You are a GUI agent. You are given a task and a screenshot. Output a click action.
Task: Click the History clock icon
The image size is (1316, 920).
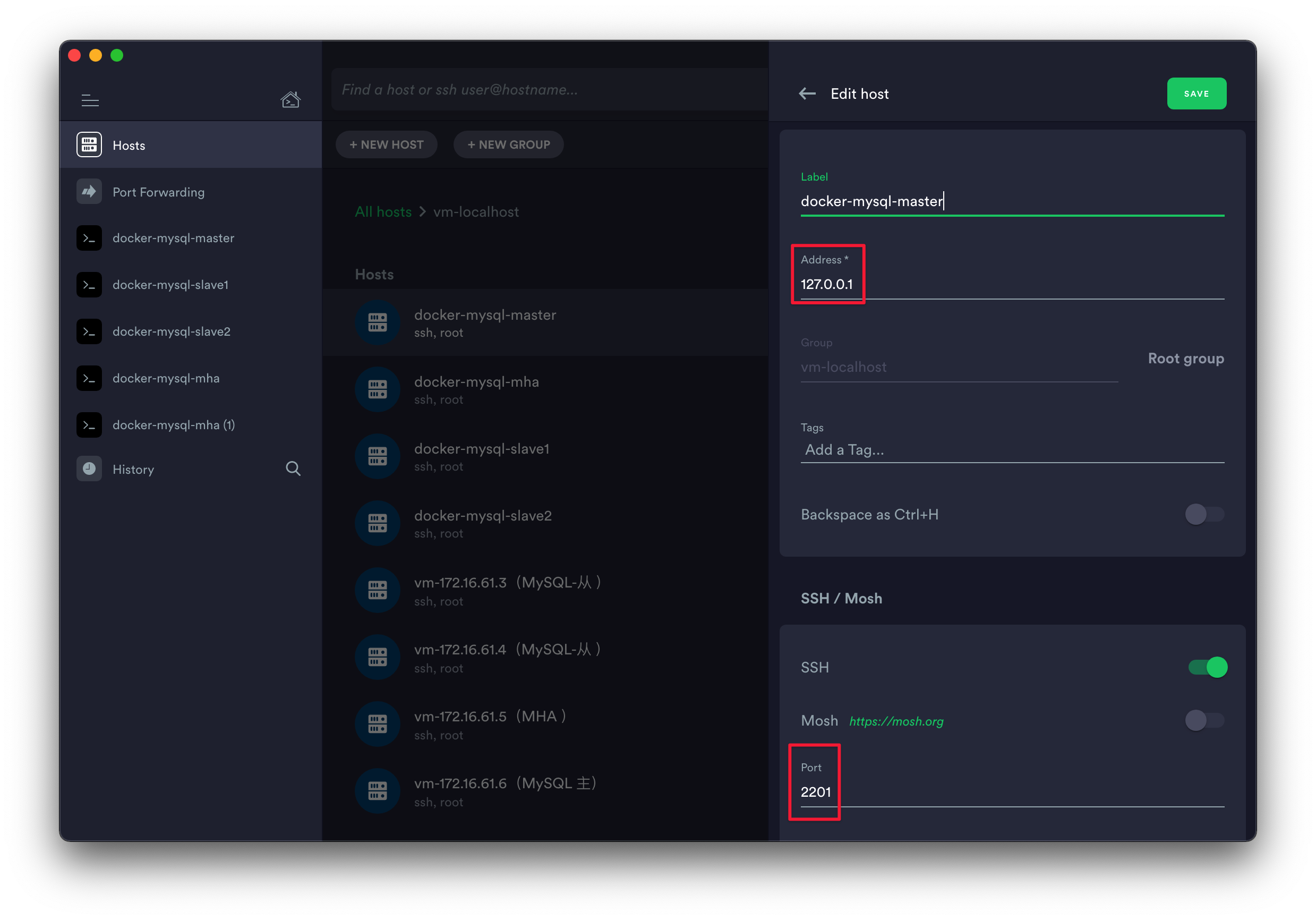pyautogui.click(x=89, y=470)
